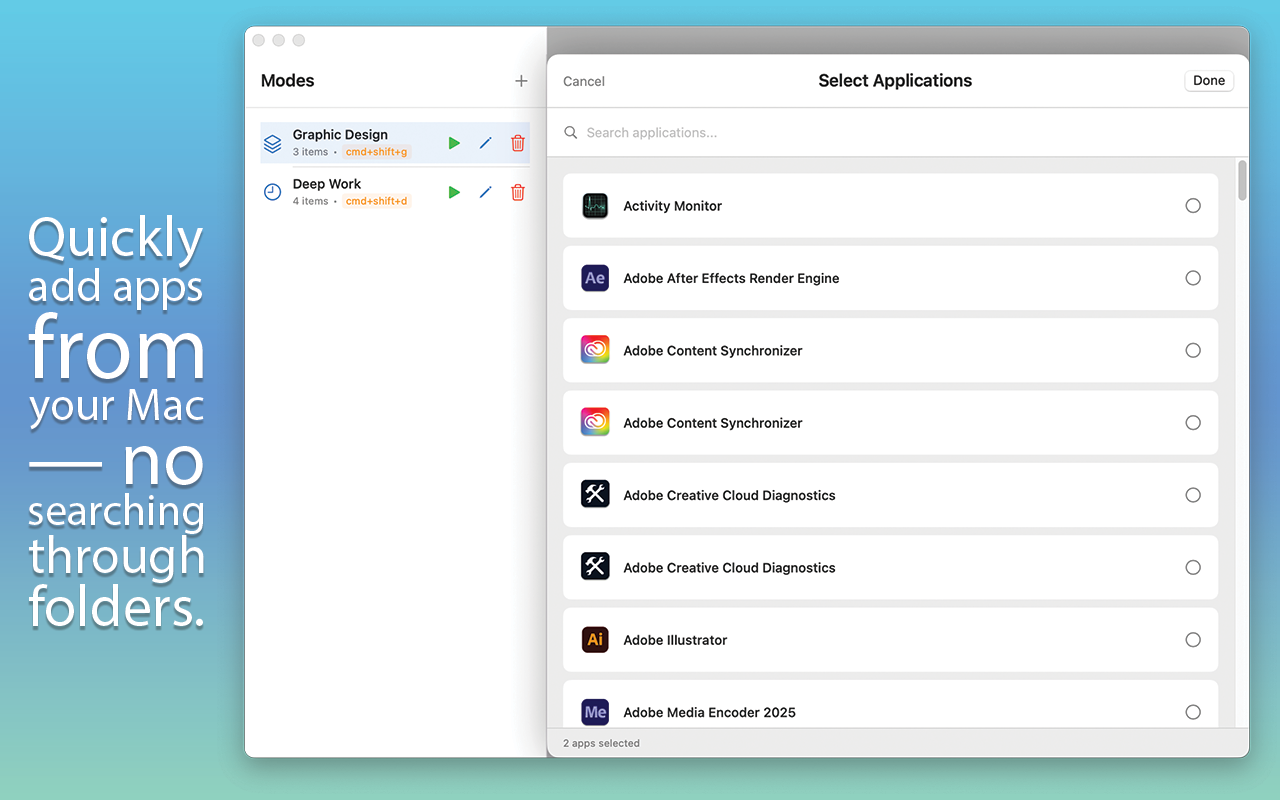This screenshot has width=1280, height=800.
Task: Cancel the application selection
Action: (584, 81)
